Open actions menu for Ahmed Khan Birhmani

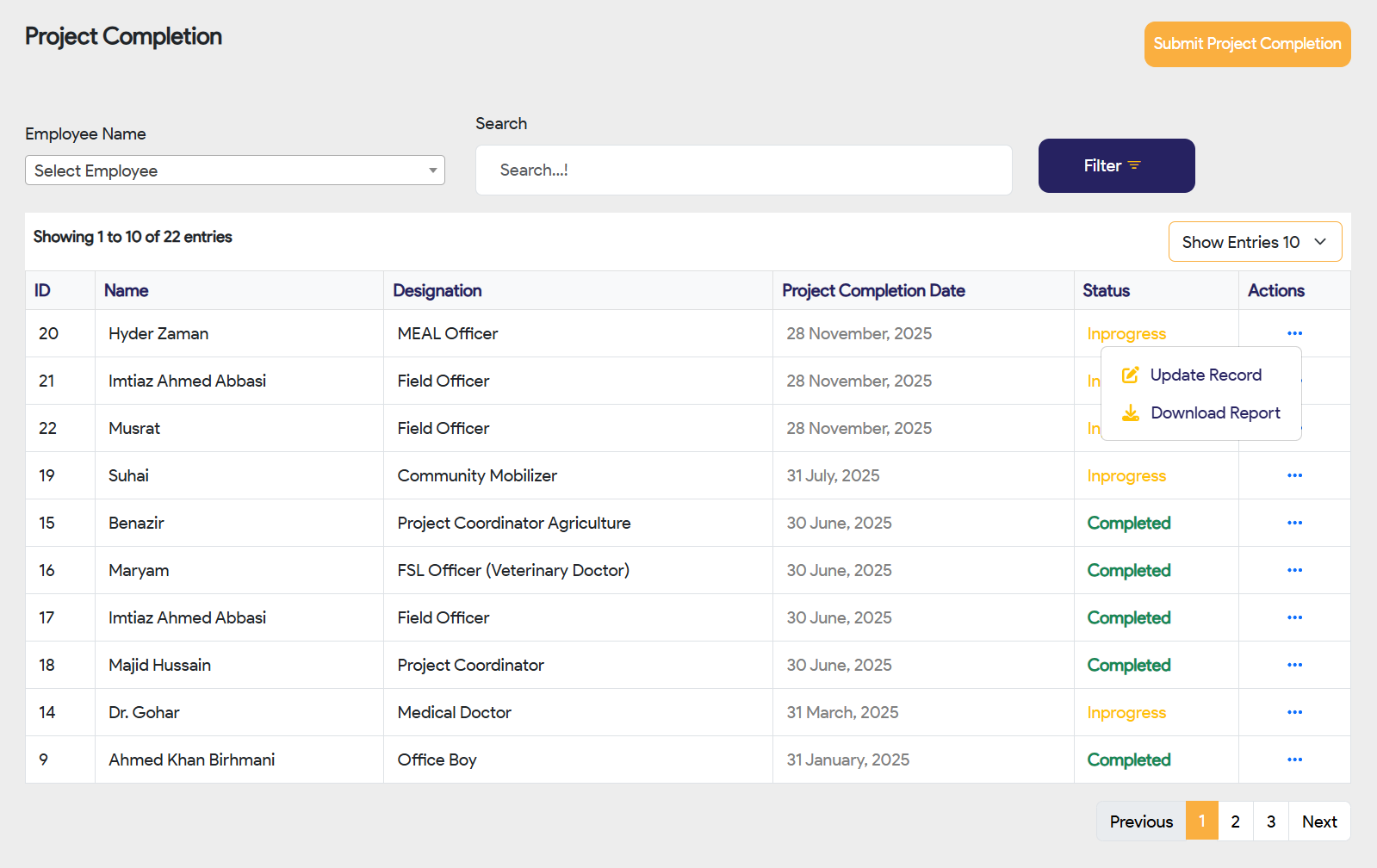tap(1294, 759)
